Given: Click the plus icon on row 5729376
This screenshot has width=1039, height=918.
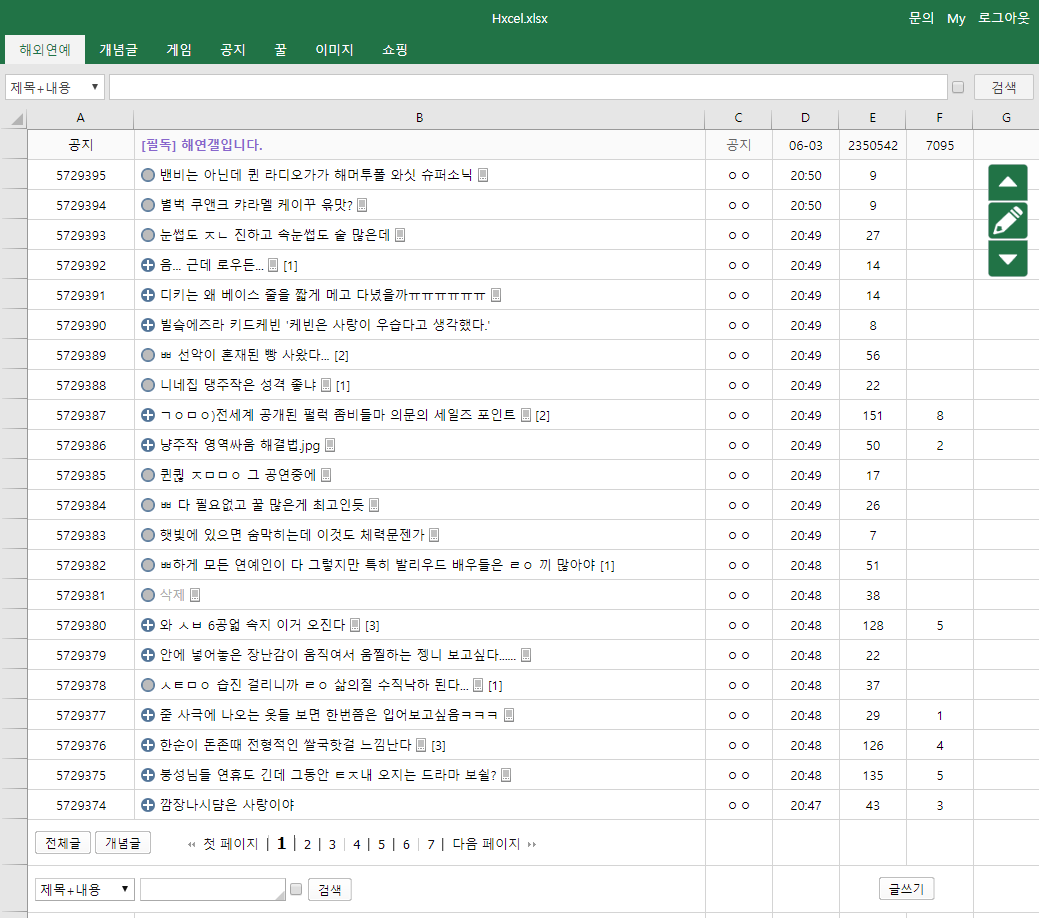Looking at the screenshot, I should click(148, 745).
